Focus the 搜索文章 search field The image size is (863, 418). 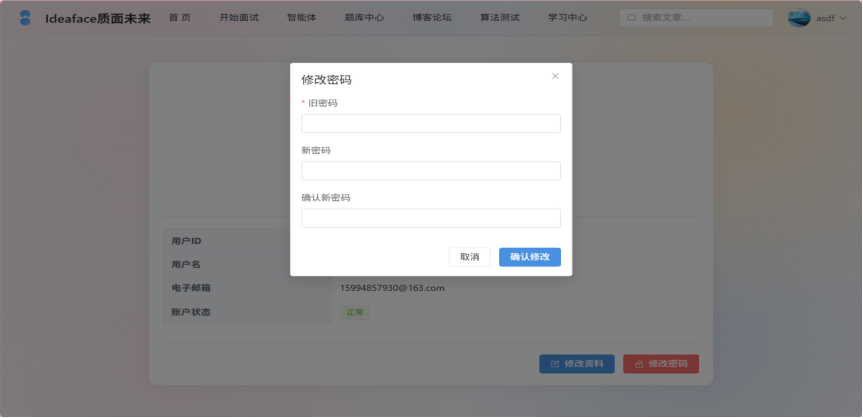tap(700, 18)
